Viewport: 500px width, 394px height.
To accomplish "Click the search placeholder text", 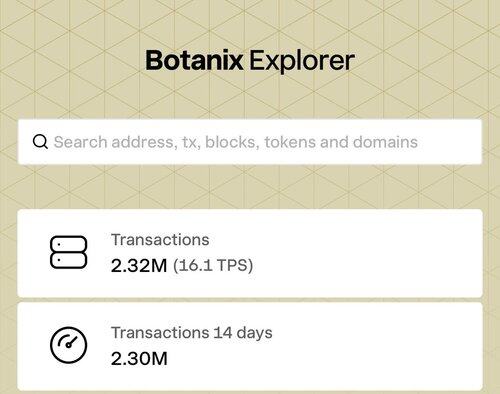I will coord(236,142).
